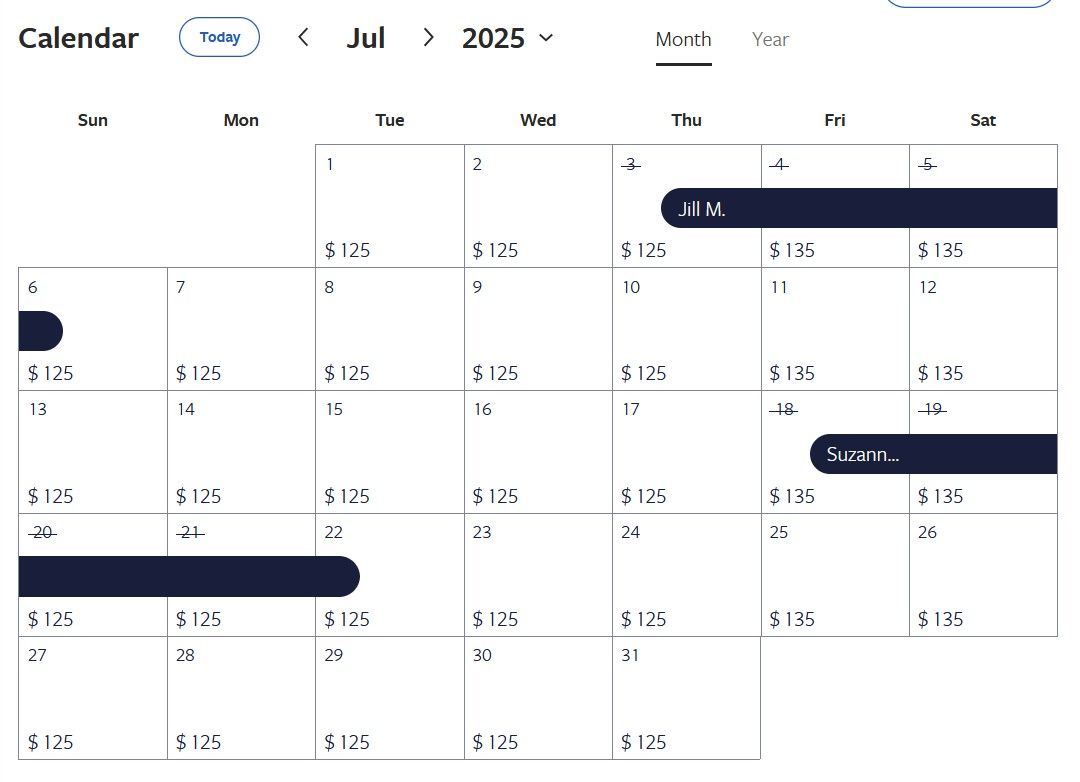Click the reservation bar ending July 22
This screenshot has width=1080, height=782.
pos(189,577)
